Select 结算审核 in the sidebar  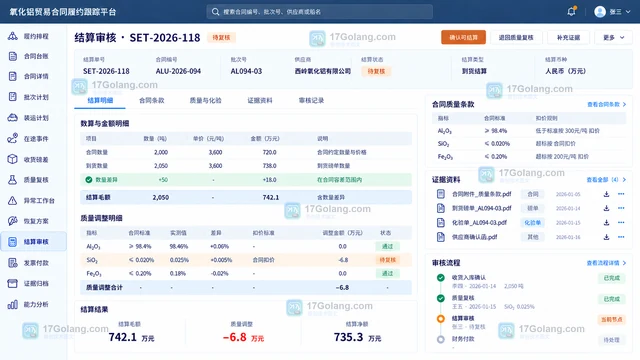[x=33, y=242]
